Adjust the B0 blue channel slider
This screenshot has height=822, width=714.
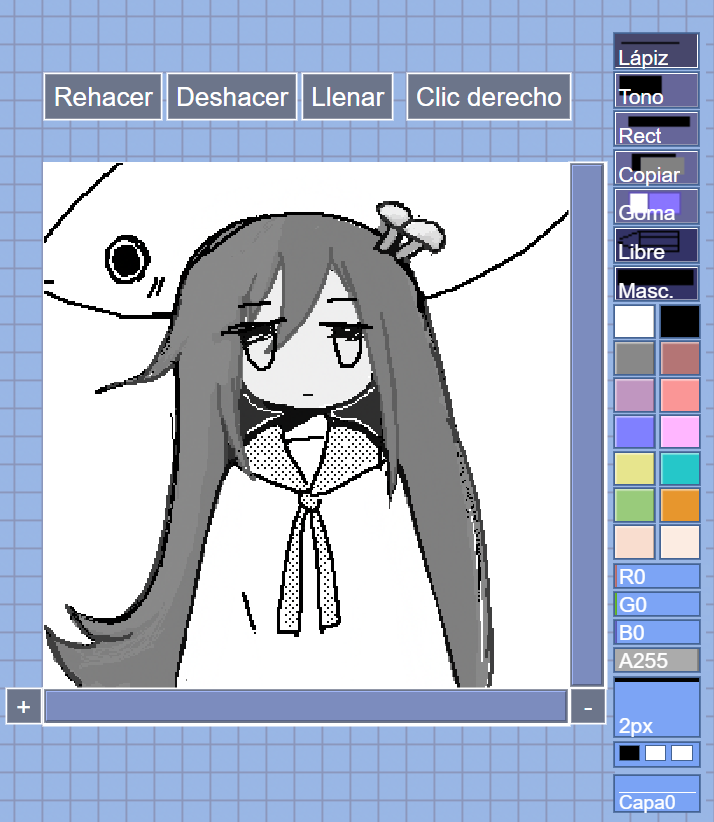(657, 632)
